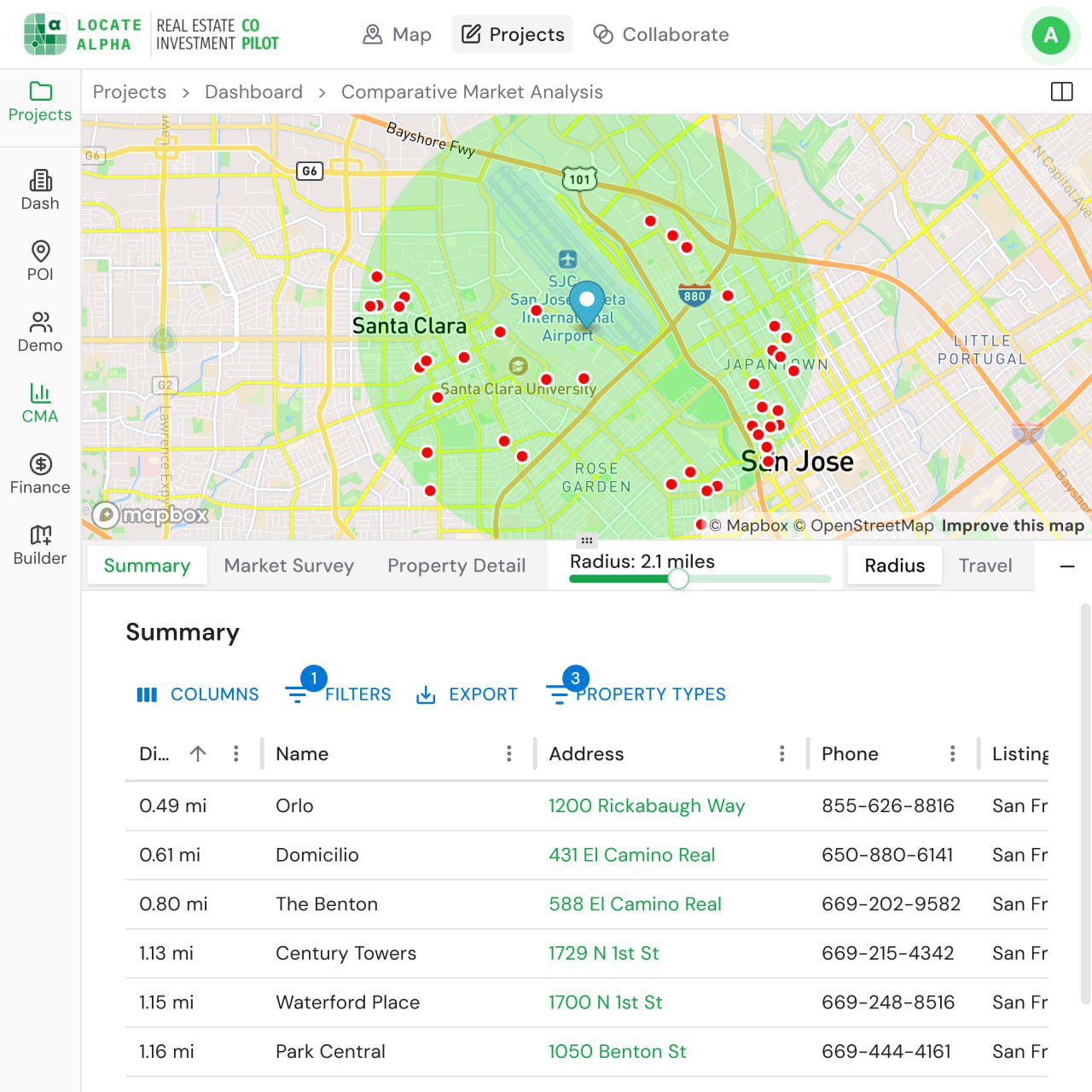
Task: Select Radius mode toggle
Action: pos(895,566)
